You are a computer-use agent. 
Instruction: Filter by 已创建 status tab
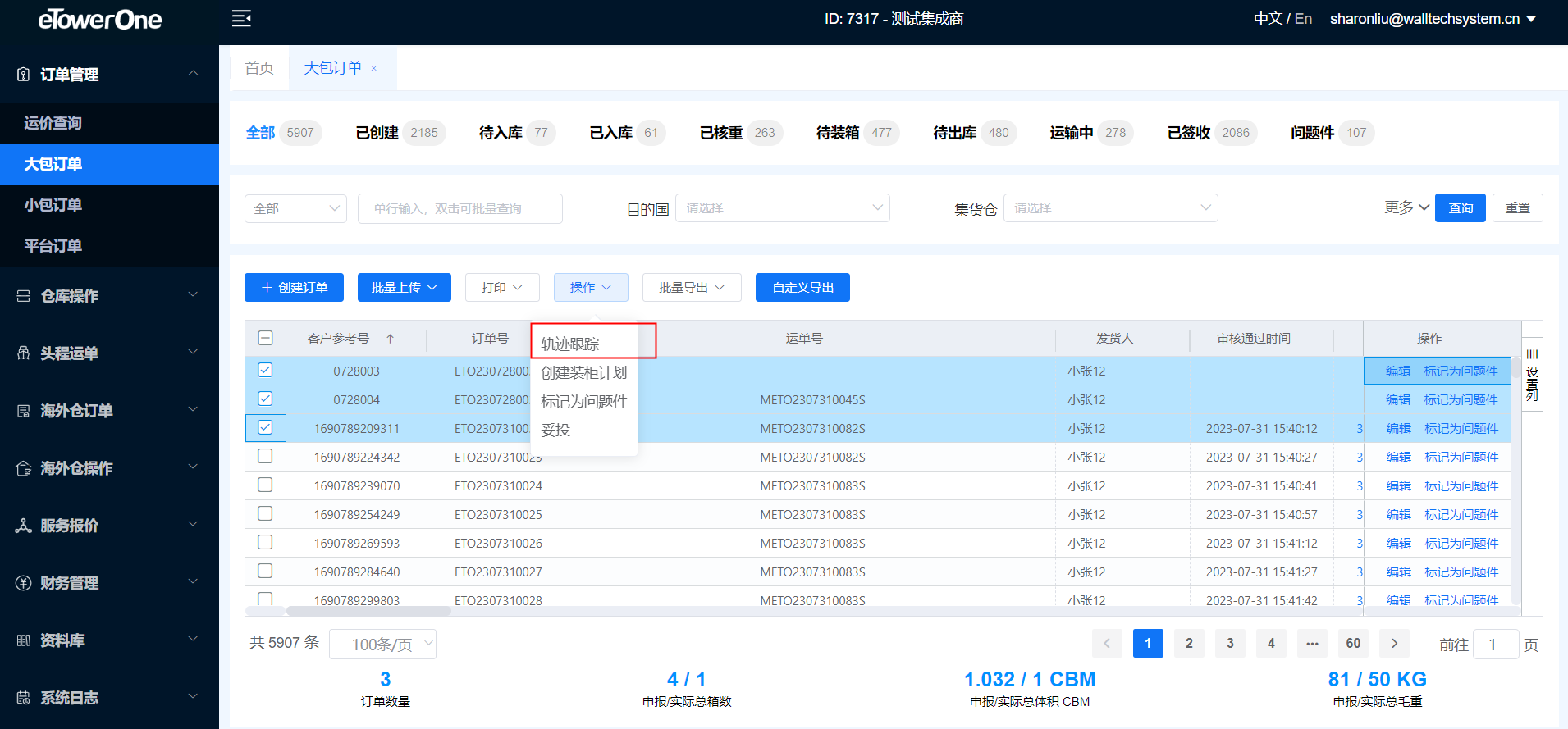pyautogui.click(x=400, y=133)
